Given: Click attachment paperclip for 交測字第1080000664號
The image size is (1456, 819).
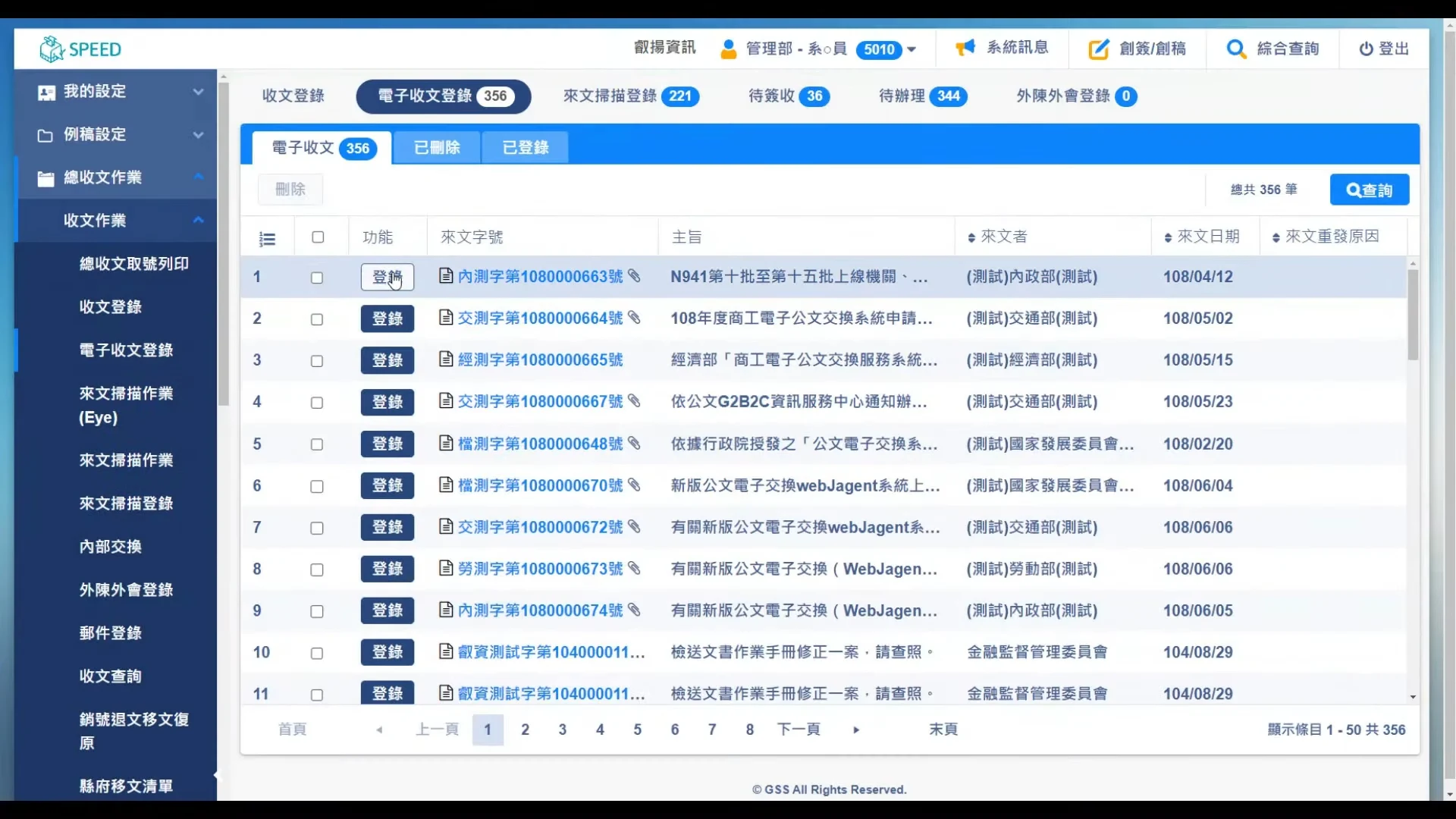Looking at the screenshot, I should coord(634,318).
